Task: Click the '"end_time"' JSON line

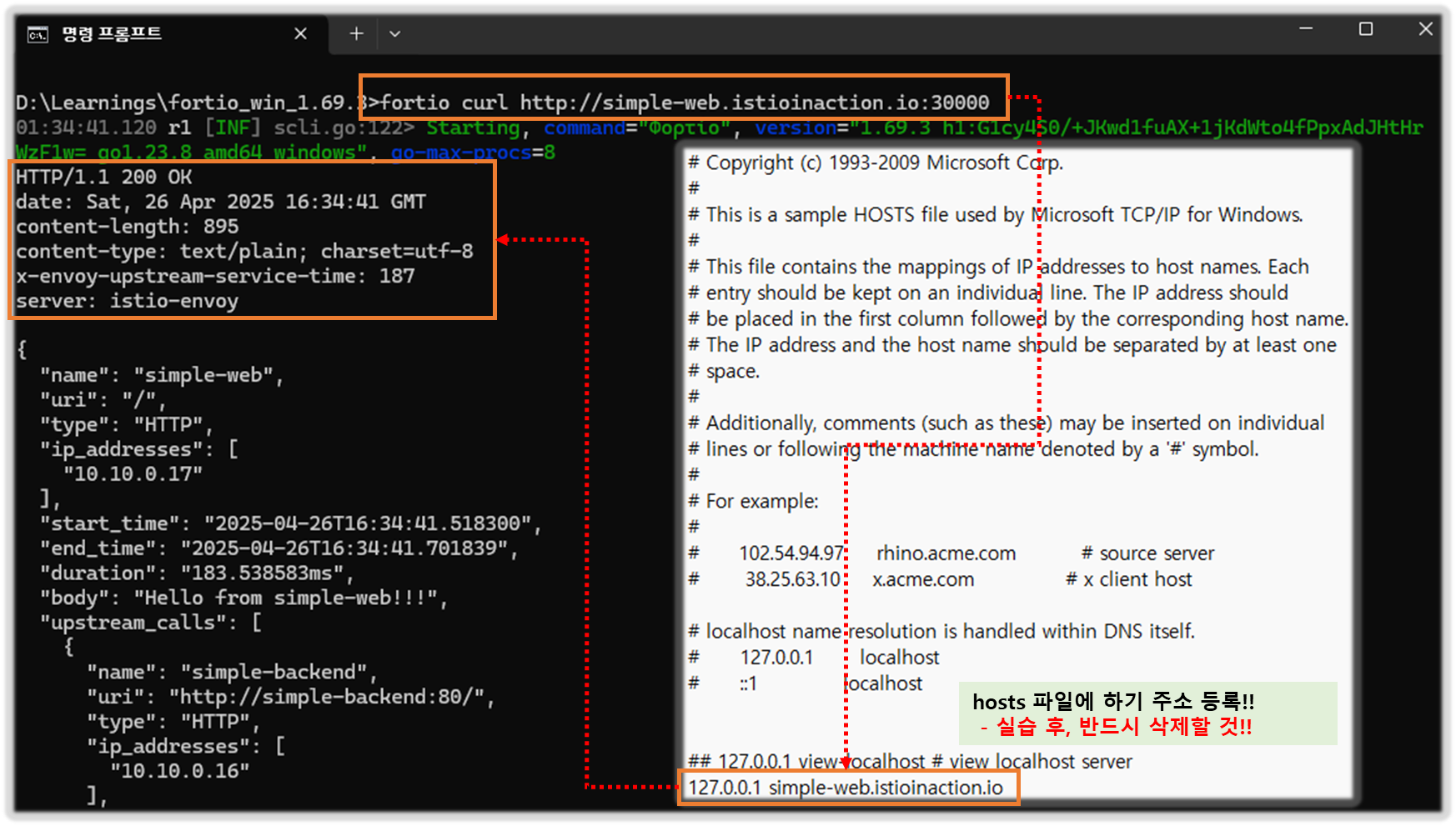Action: [x=279, y=548]
